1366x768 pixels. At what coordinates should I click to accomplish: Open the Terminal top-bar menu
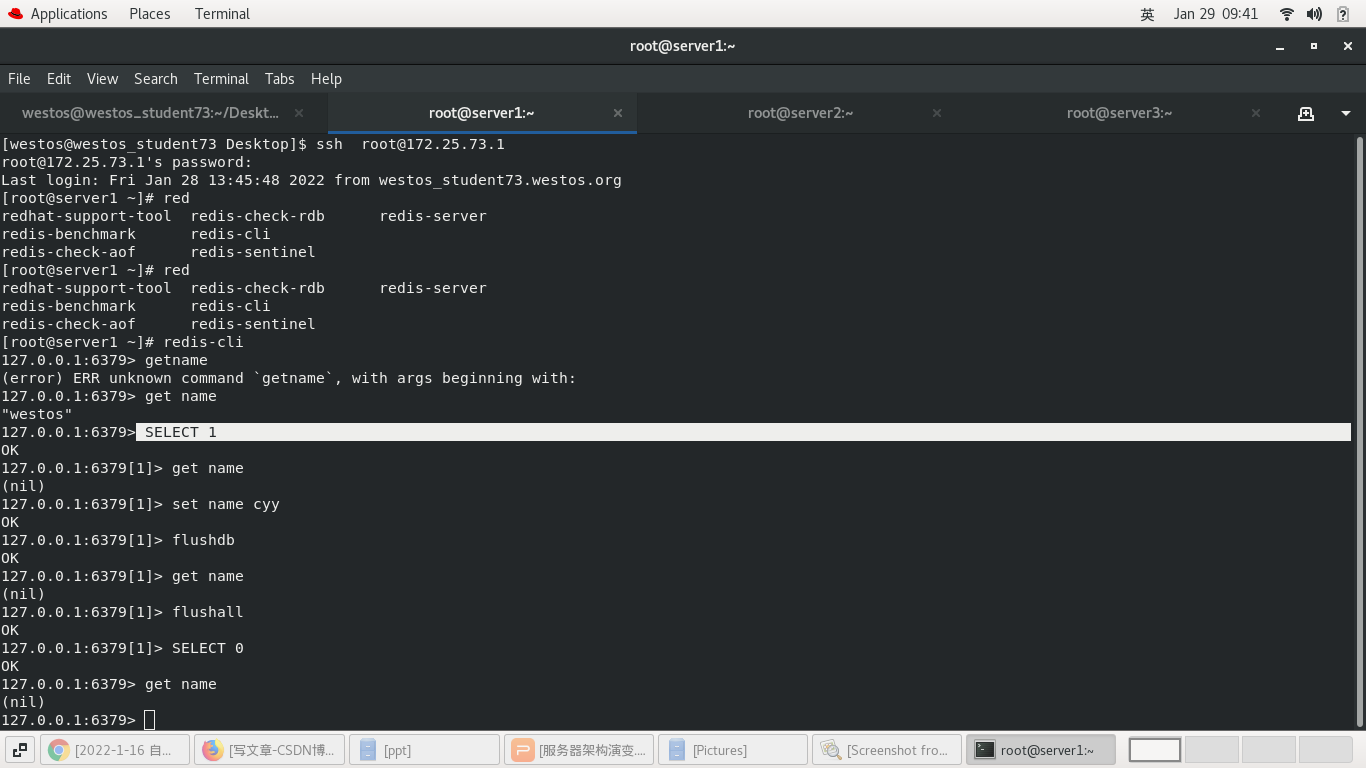tap(222, 14)
